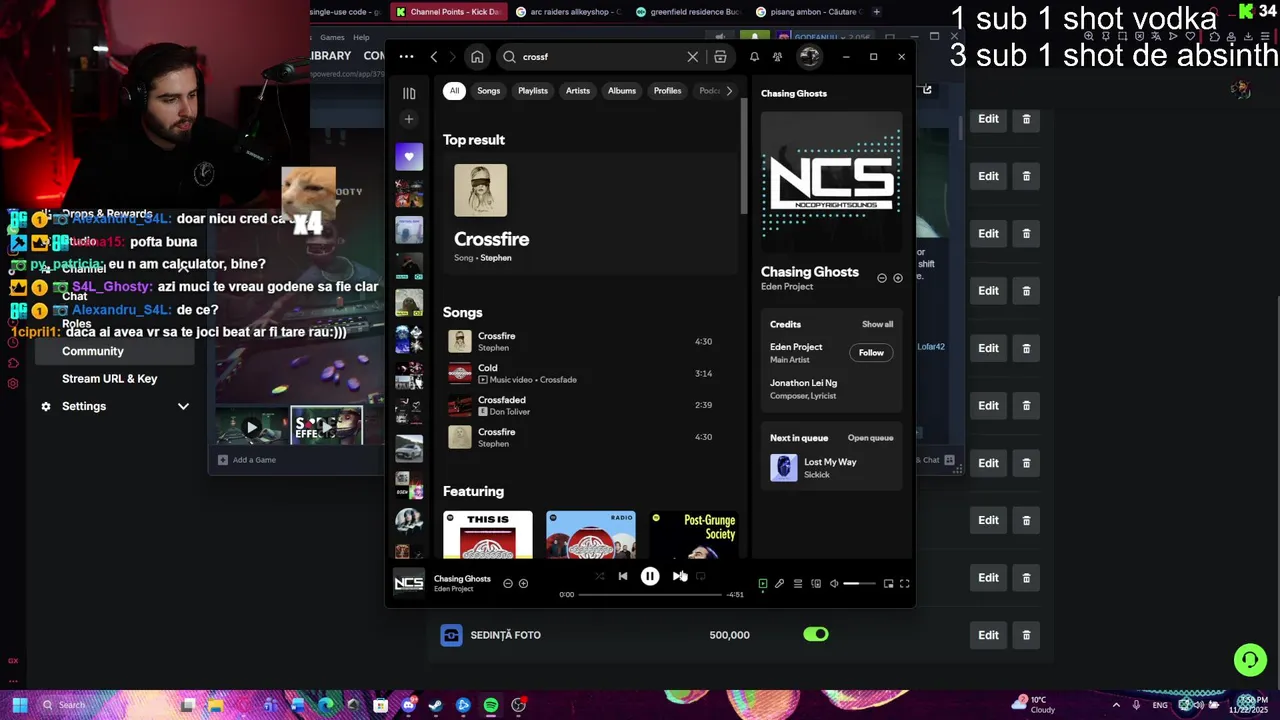The image size is (1280, 720).
Task: Adjust the Spotify volume slider
Action: [860, 584]
